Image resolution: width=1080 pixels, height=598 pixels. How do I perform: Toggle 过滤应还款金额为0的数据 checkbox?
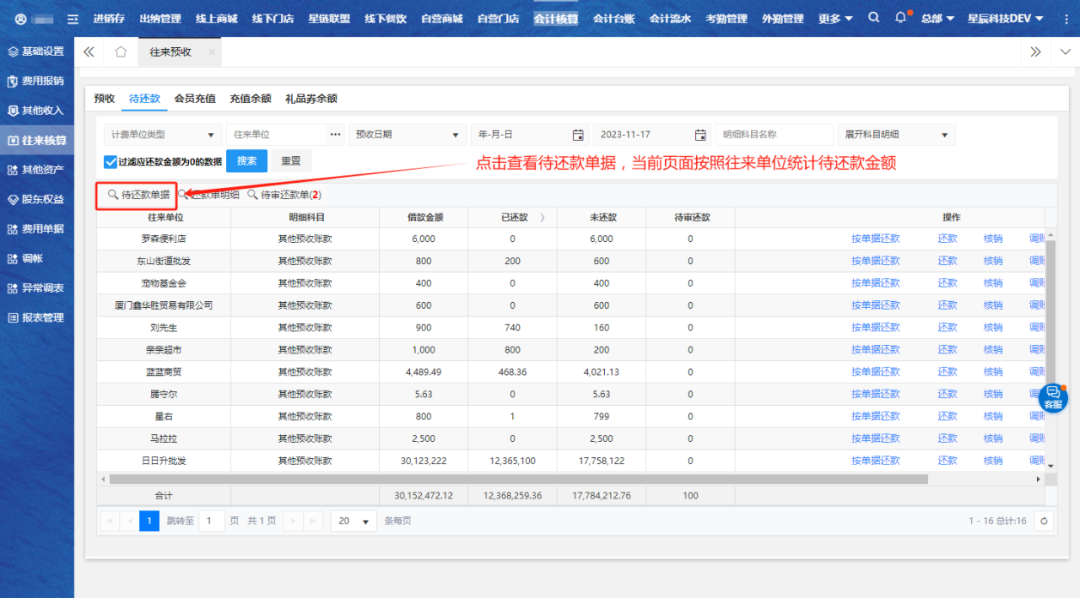[110, 161]
